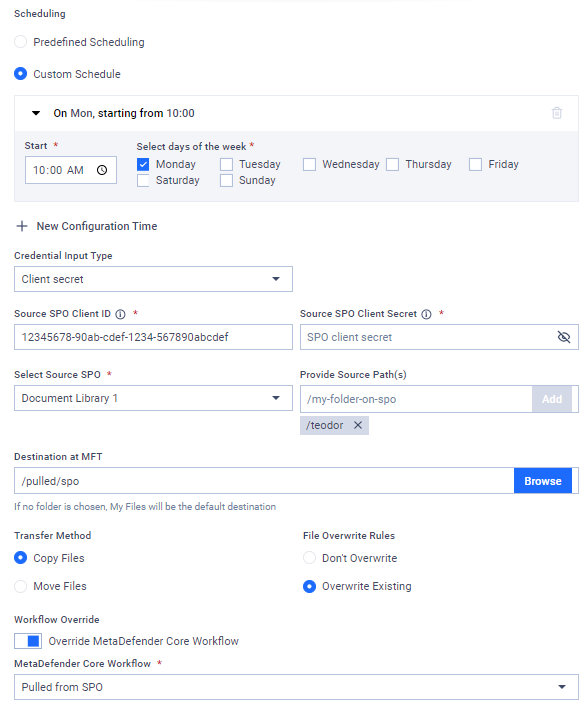Screen dimensions: 587x712
Task: Click Add button for source path
Action: [x=552, y=399]
